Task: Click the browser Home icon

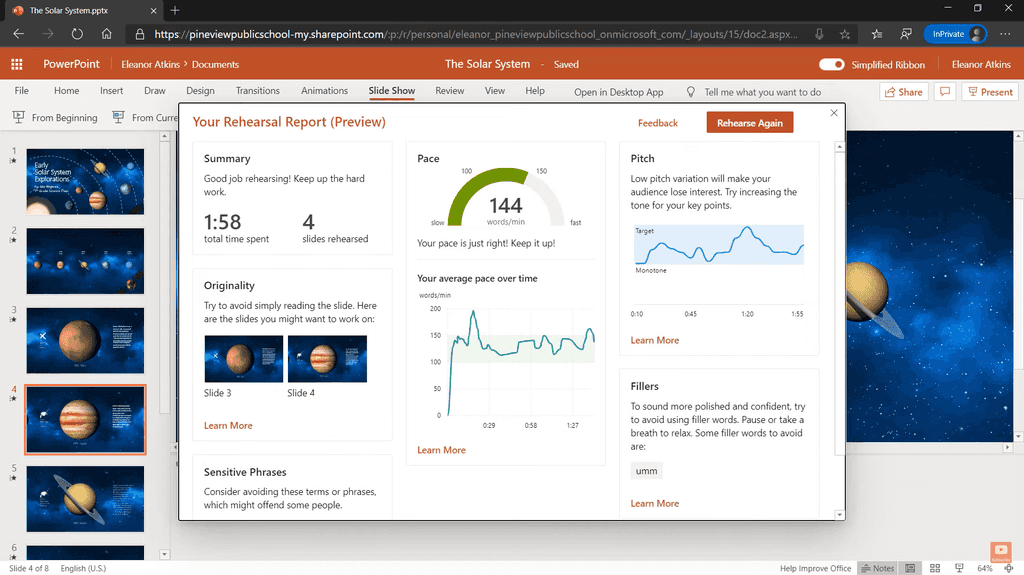Action: [106, 34]
